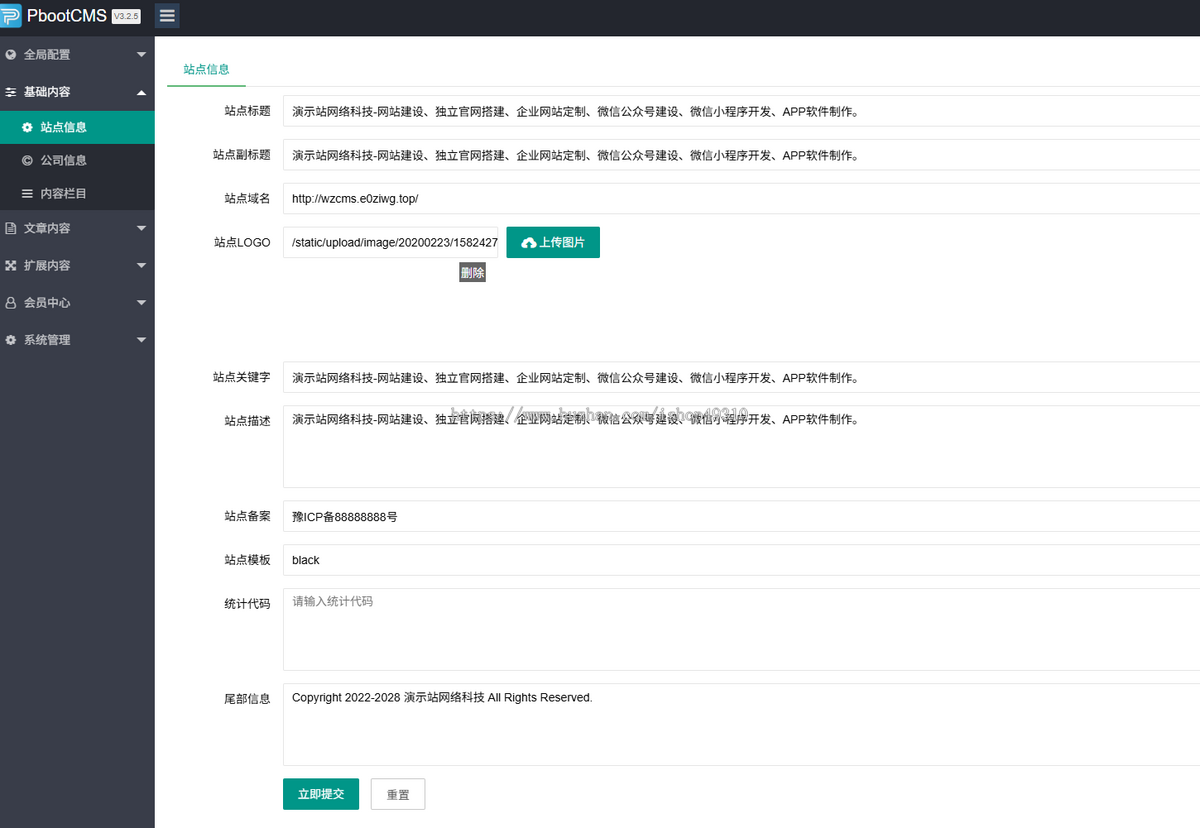This screenshot has width=1200, height=828.
Task: Focus the 站点描述 textarea
Action: 741,446
